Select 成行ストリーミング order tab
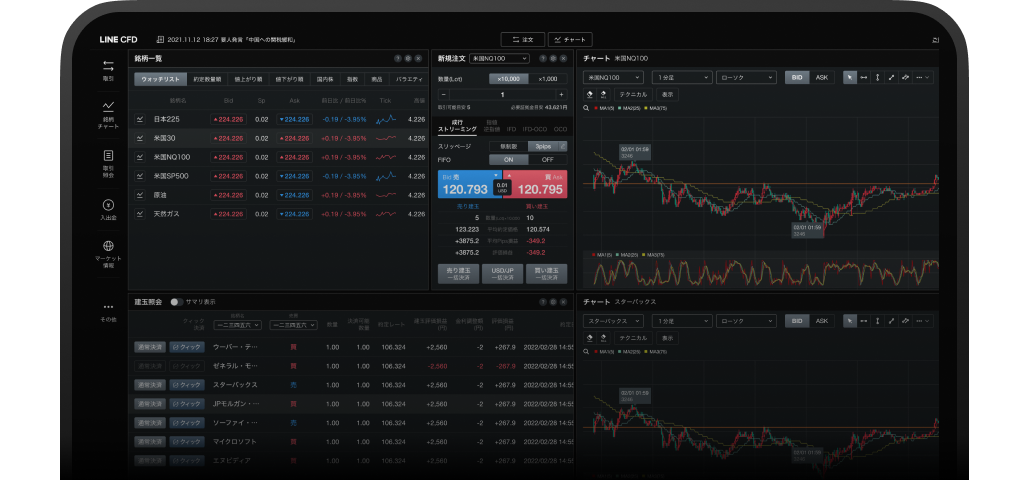 [457, 126]
